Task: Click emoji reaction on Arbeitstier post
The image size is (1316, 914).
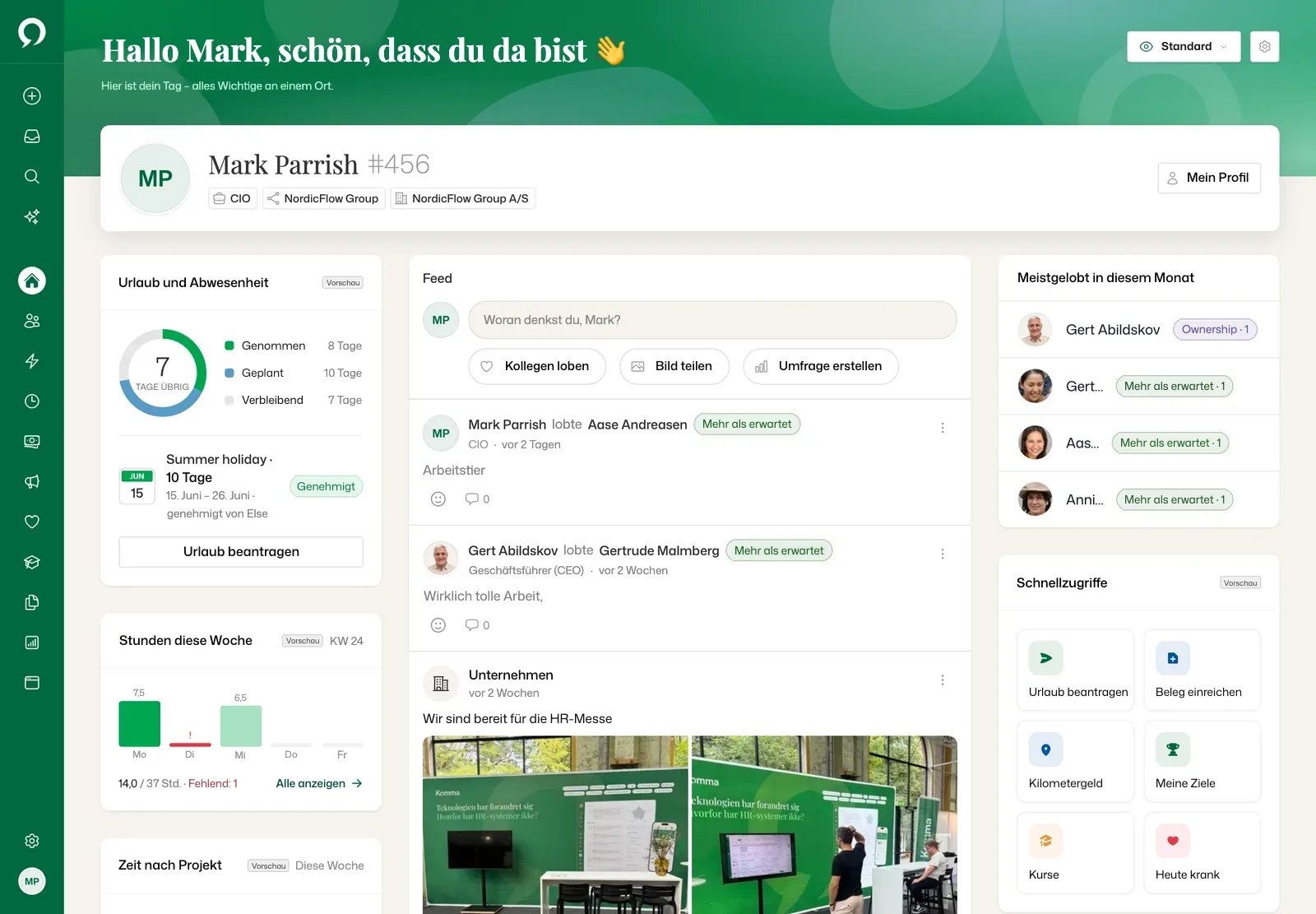Action: pyautogui.click(x=438, y=499)
